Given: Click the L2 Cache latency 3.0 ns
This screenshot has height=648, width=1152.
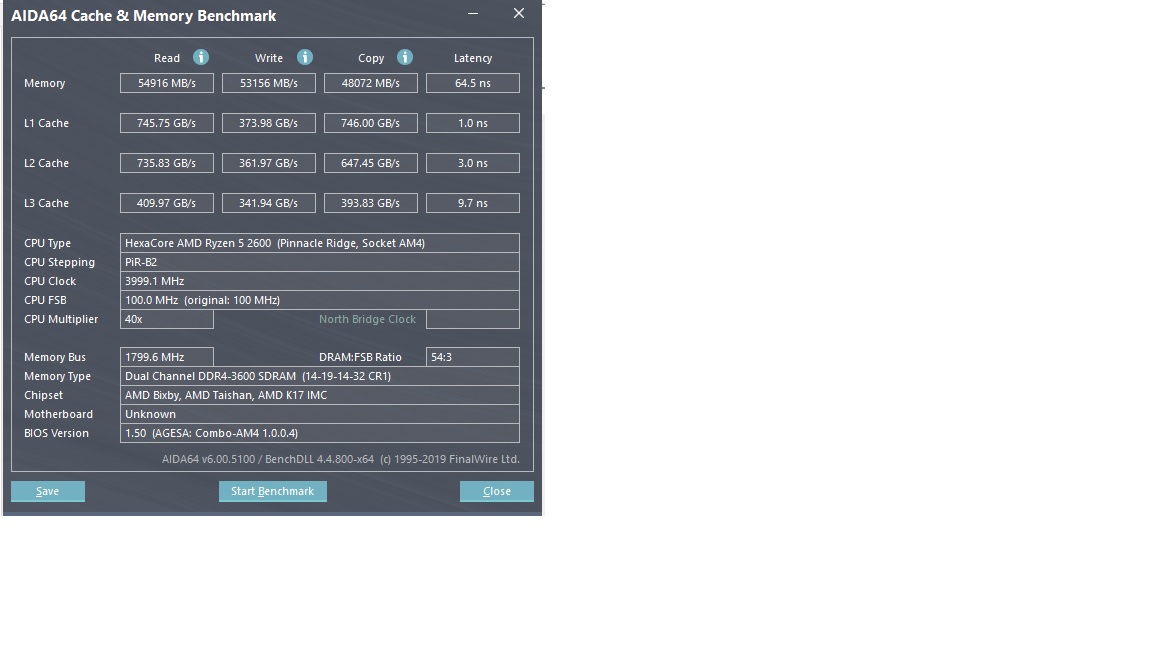Looking at the screenshot, I should click(473, 163).
